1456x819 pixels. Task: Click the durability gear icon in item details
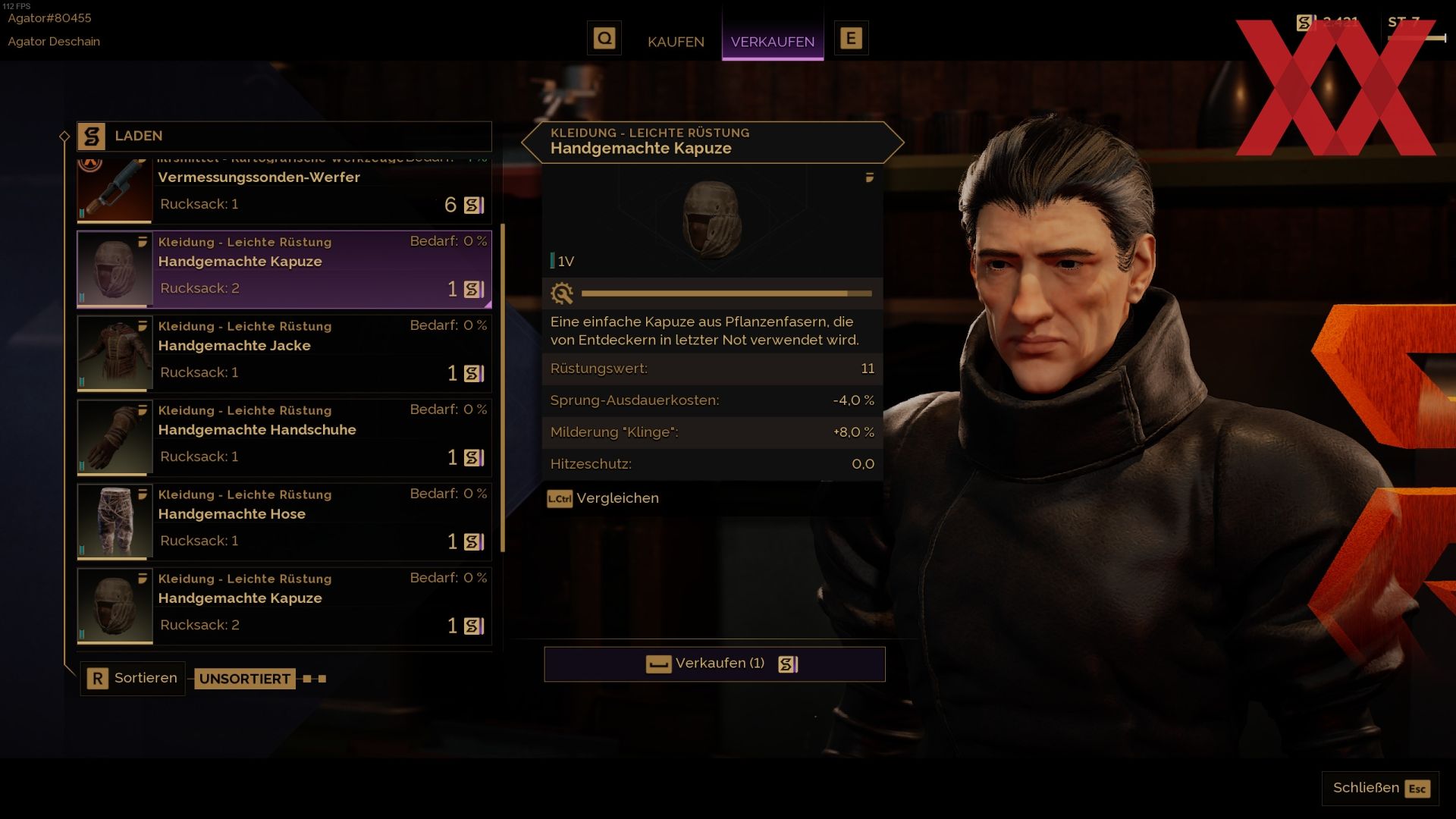[562, 293]
